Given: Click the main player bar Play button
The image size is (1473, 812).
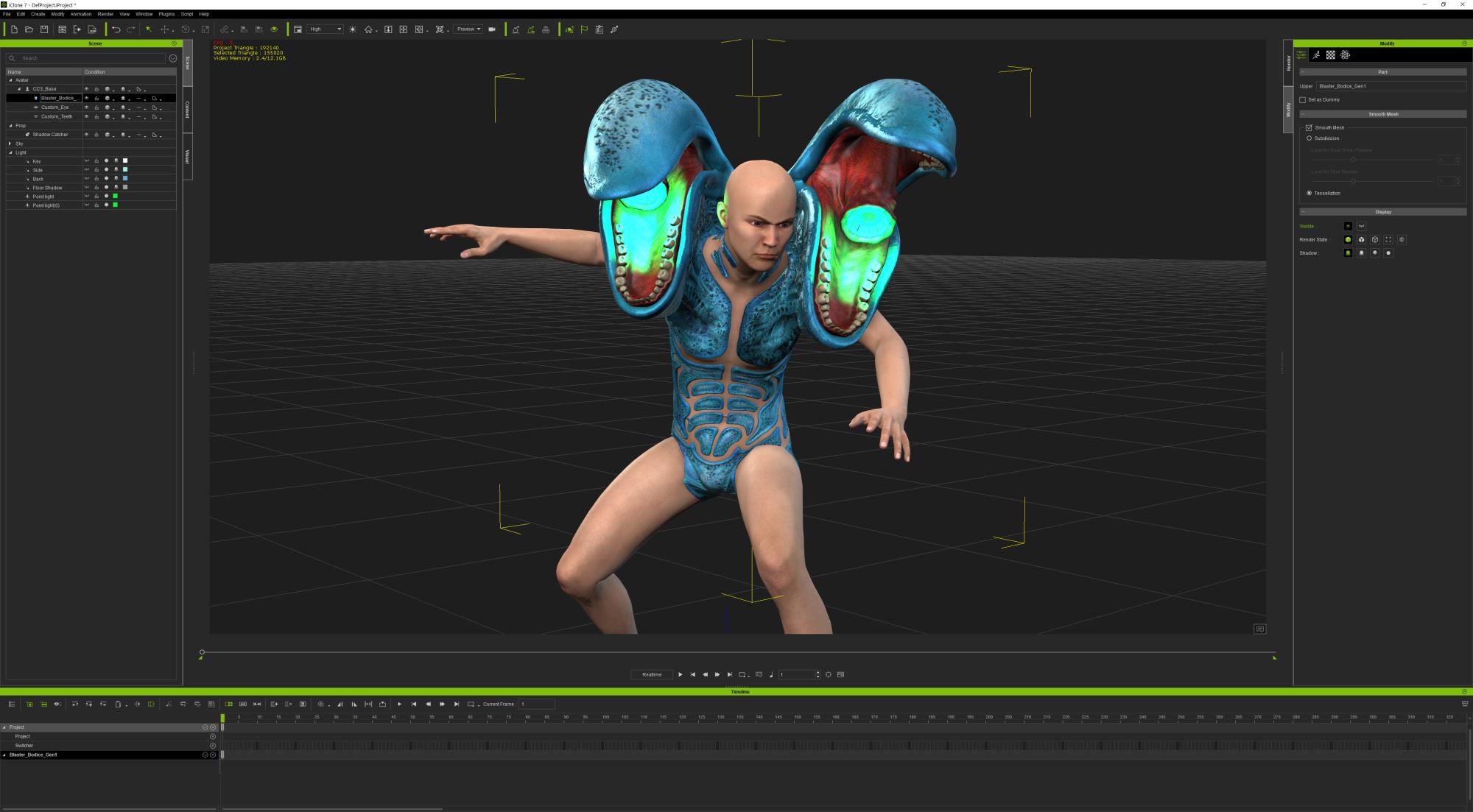Looking at the screenshot, I should tap(680, 674).
